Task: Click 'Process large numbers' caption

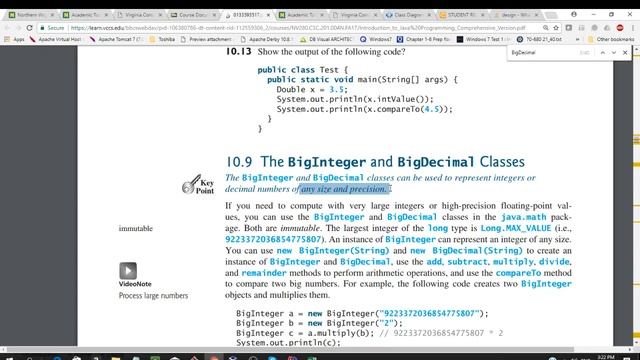Action: pyautogui.click(x=153, y=296)
